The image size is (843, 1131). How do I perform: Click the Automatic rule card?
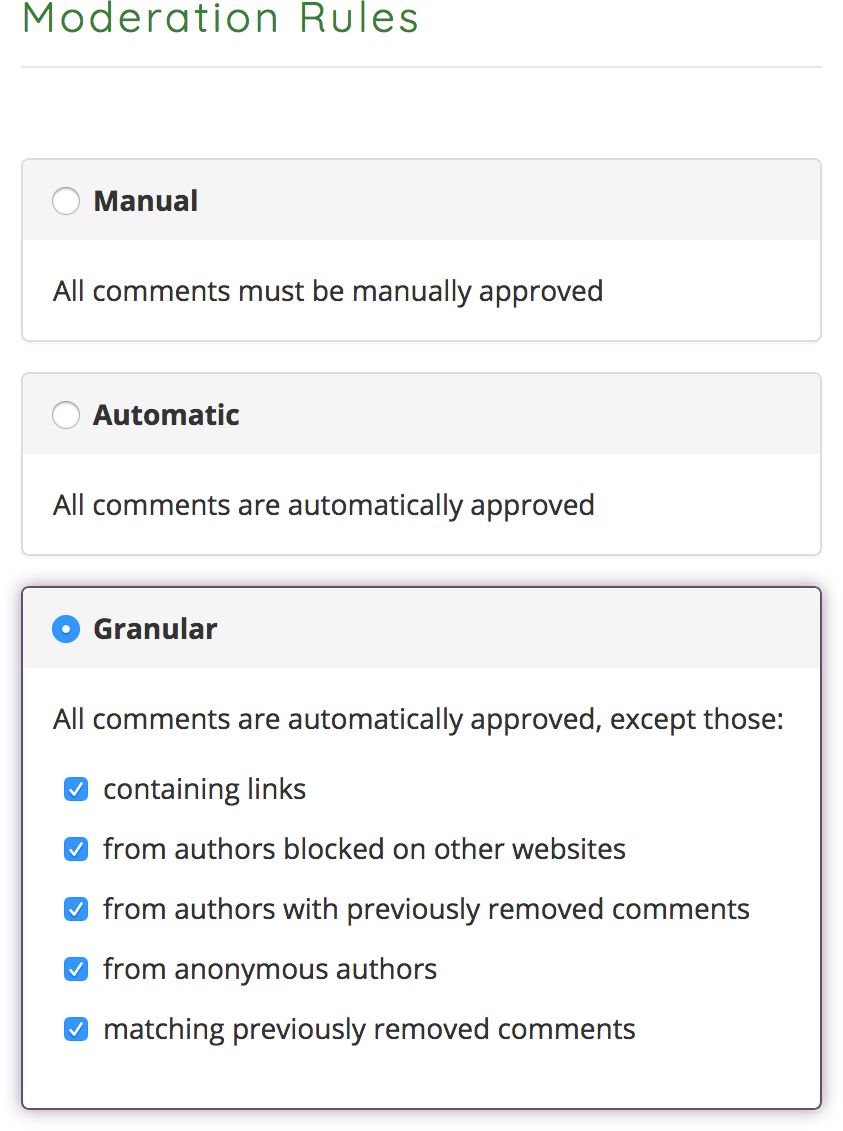pos(420,462)
